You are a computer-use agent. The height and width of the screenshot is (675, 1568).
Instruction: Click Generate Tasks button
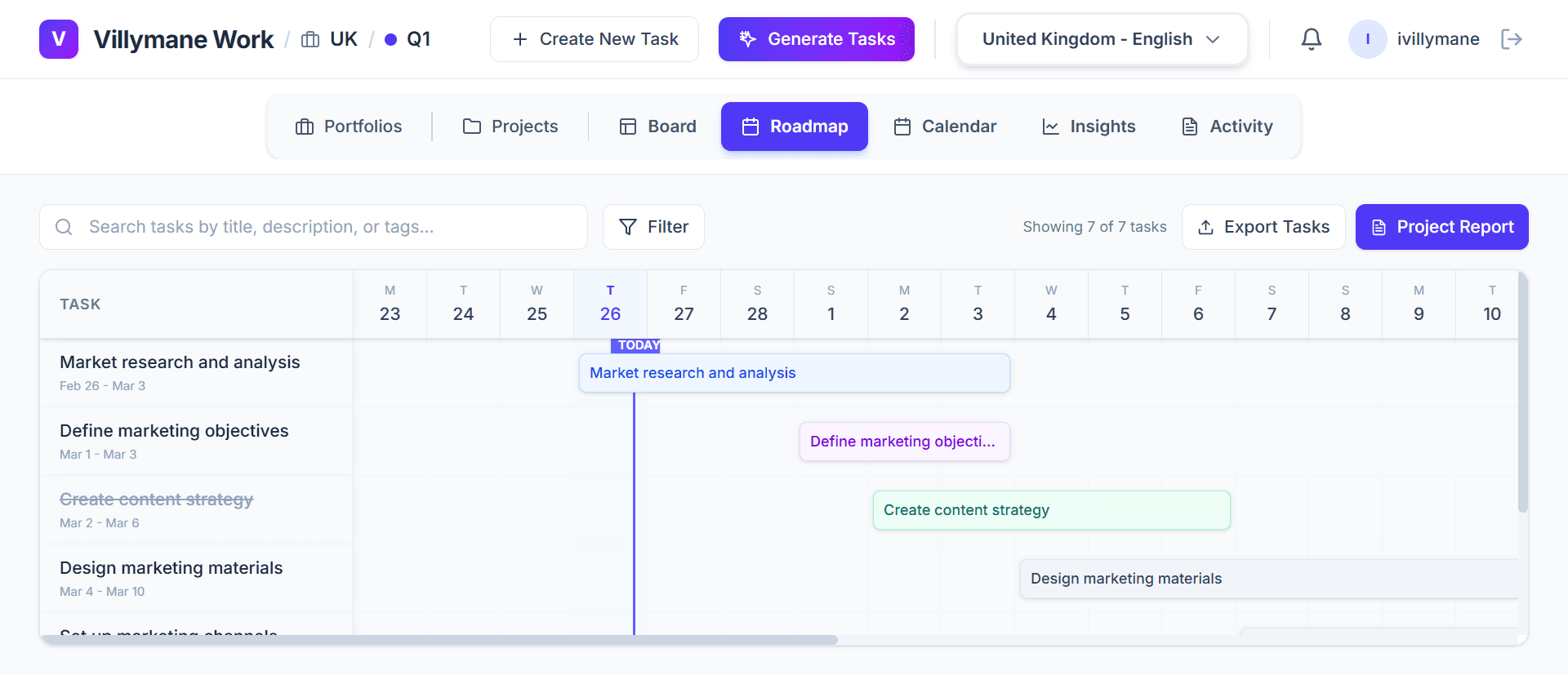point(816,39)
